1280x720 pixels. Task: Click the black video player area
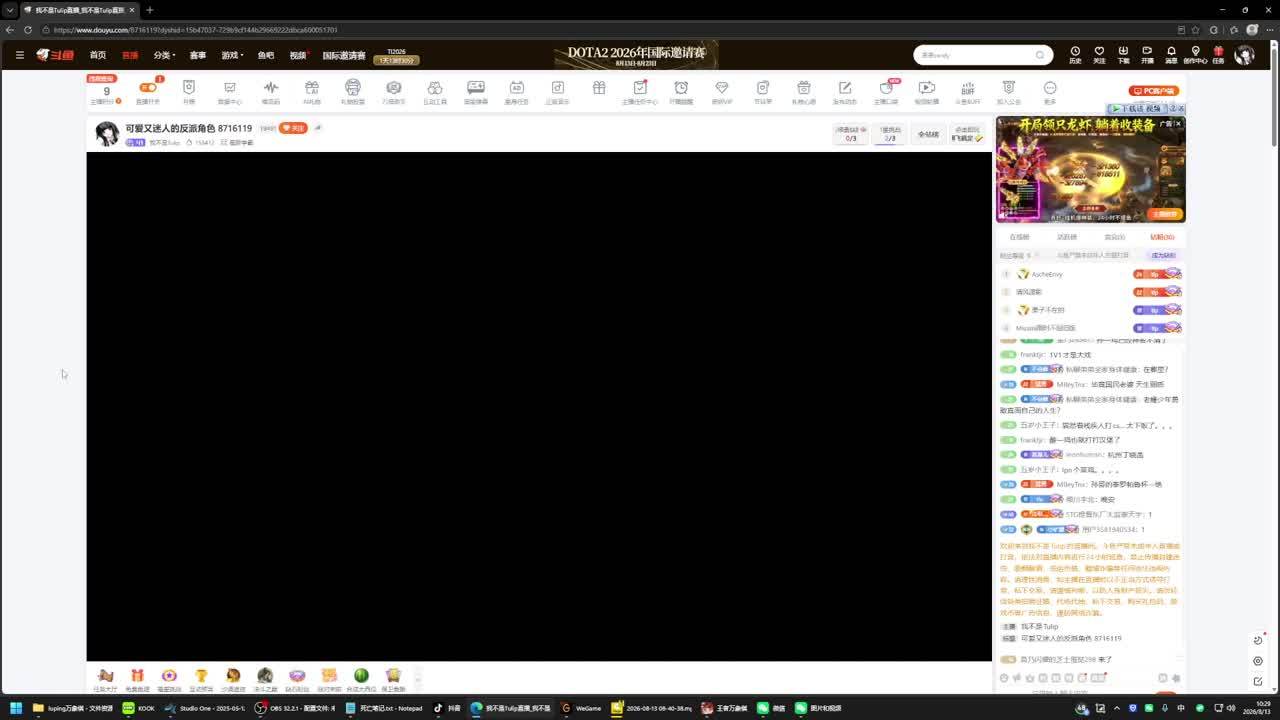pos(539,406)
